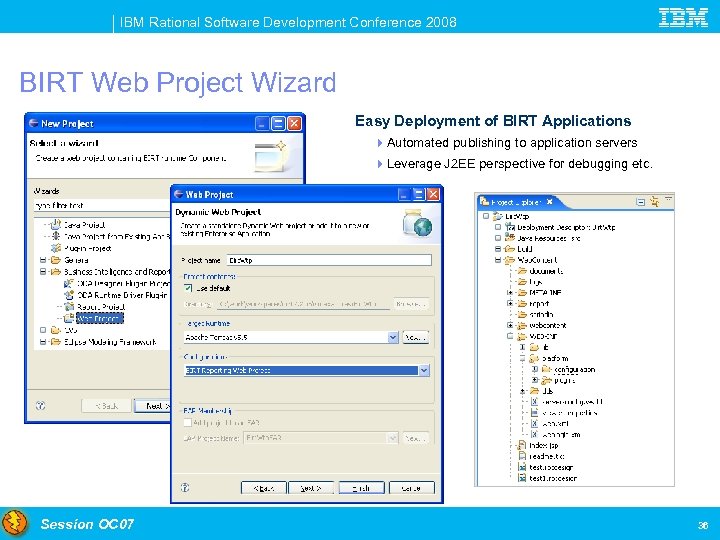Click the index.jsp file icon

[x=522, y=445]
